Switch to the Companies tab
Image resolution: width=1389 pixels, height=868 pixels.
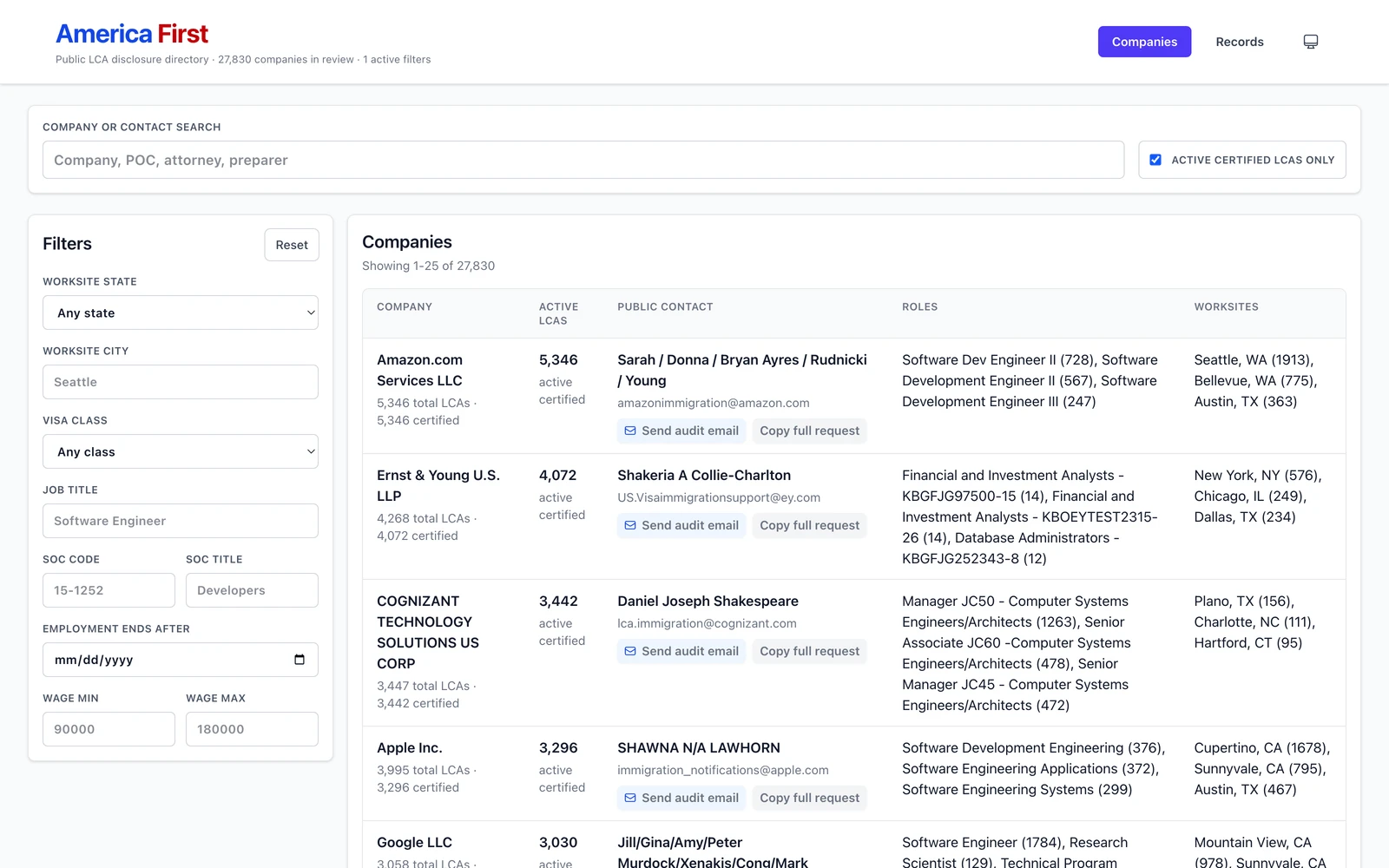click(1144, 42)
